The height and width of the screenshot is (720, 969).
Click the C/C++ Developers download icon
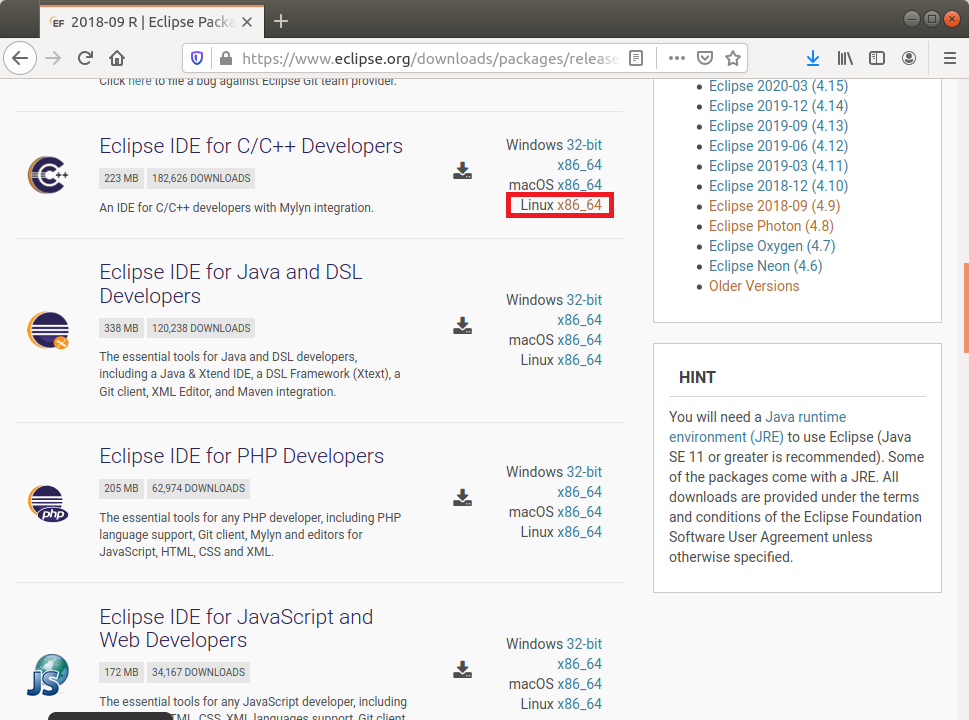click(x=462, y=171)
